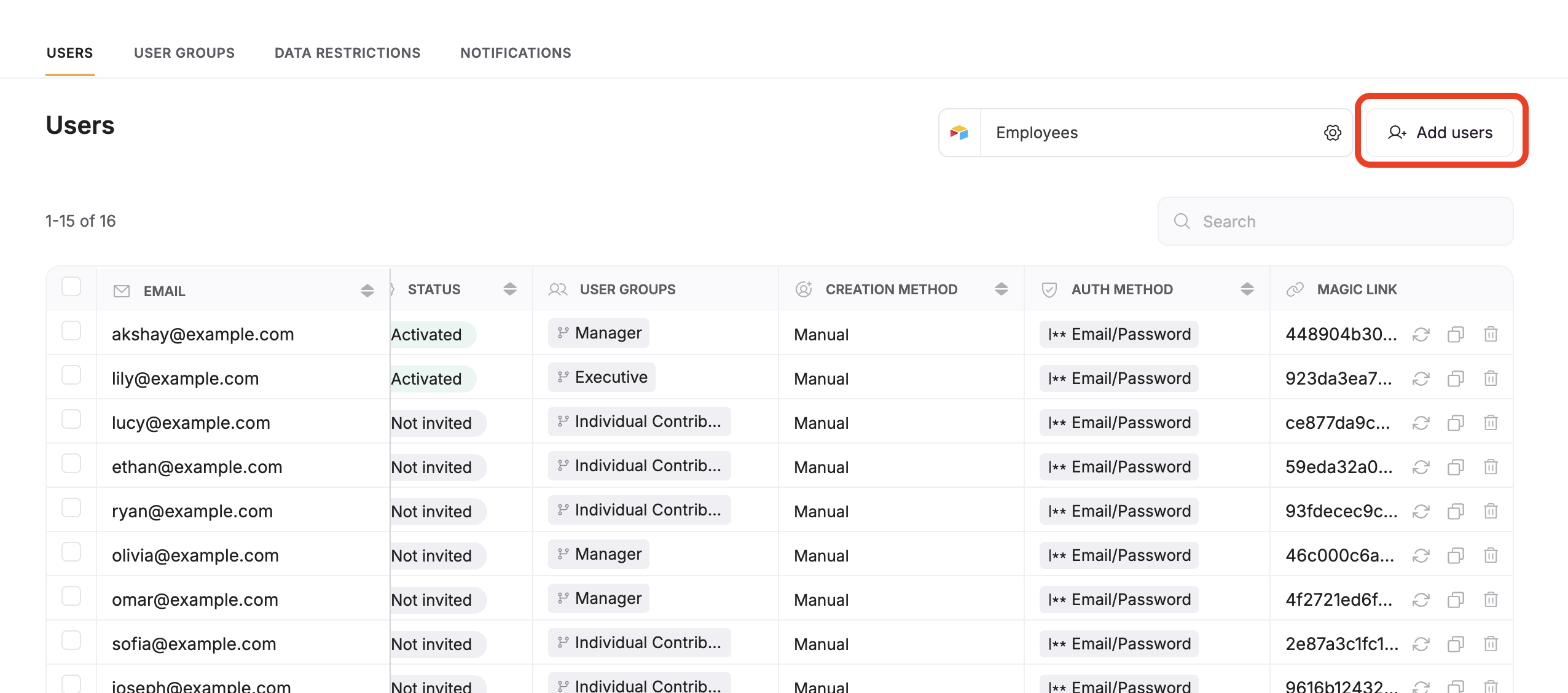The height and width of the screenshot is (693, 1568).
Task: Sort by Auth Method column arrows
Action: (x=1247, y=289)
